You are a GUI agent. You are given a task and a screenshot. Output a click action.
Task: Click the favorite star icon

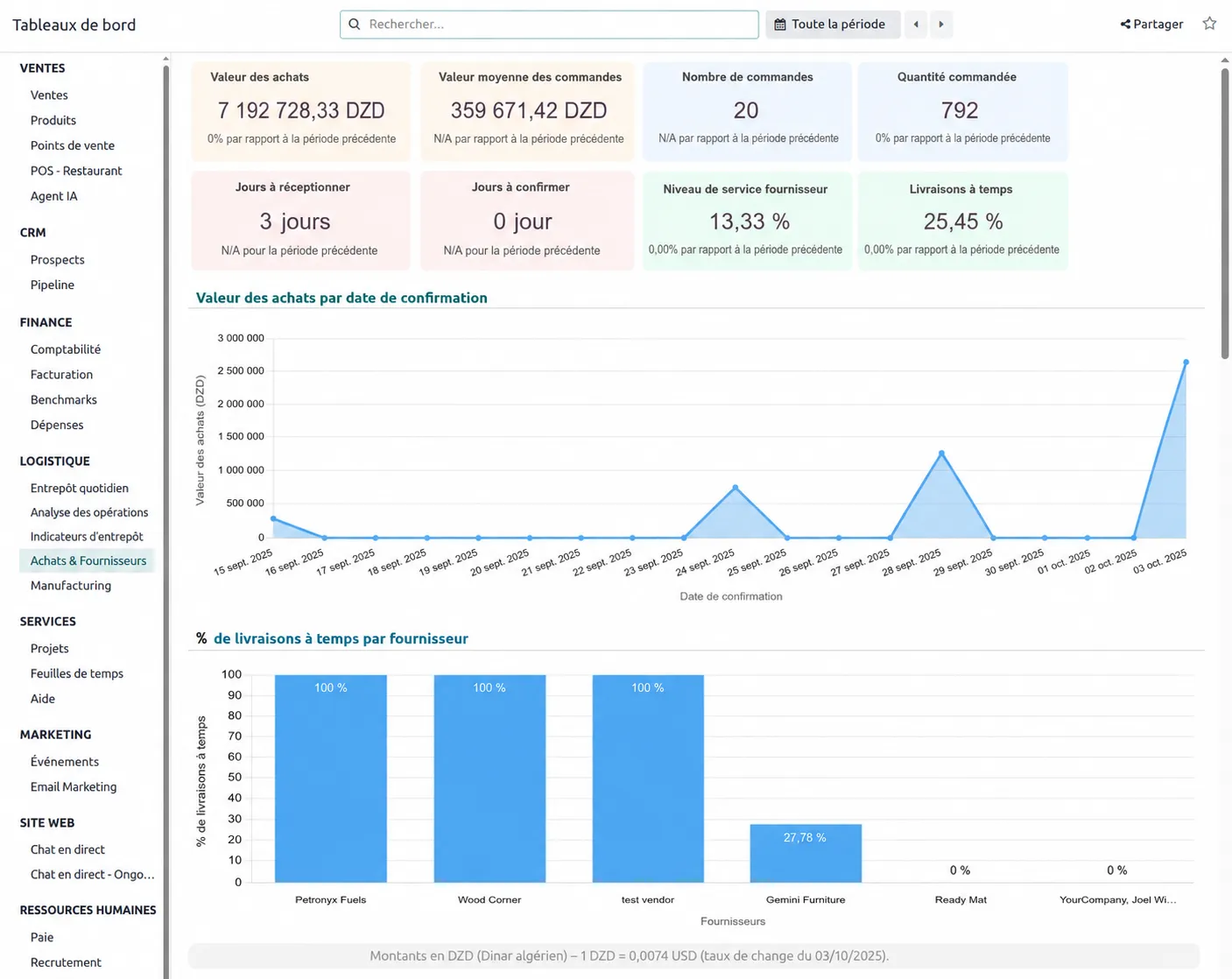pos(1209,24)
